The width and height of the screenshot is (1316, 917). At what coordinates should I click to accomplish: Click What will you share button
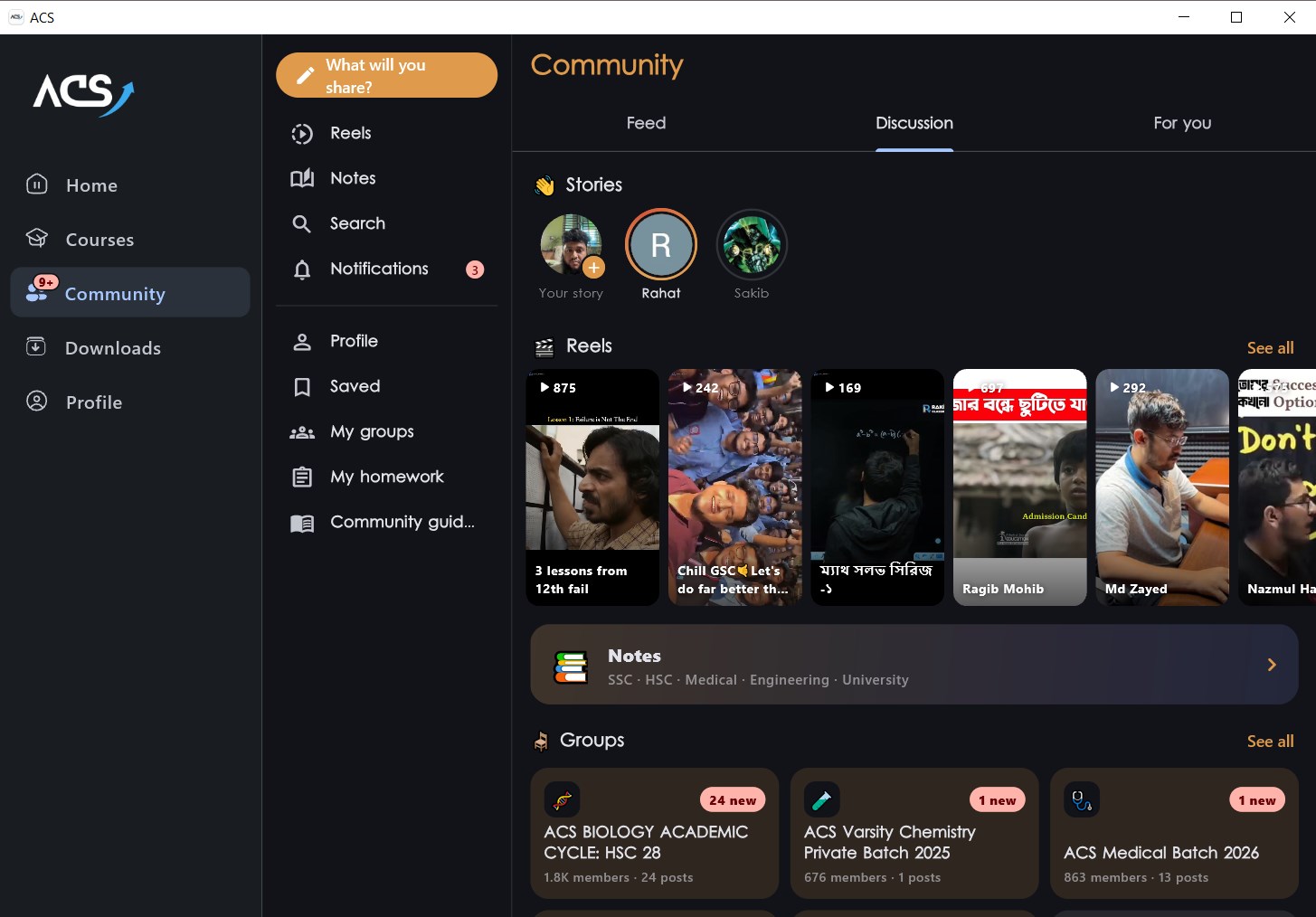(386, 75)
